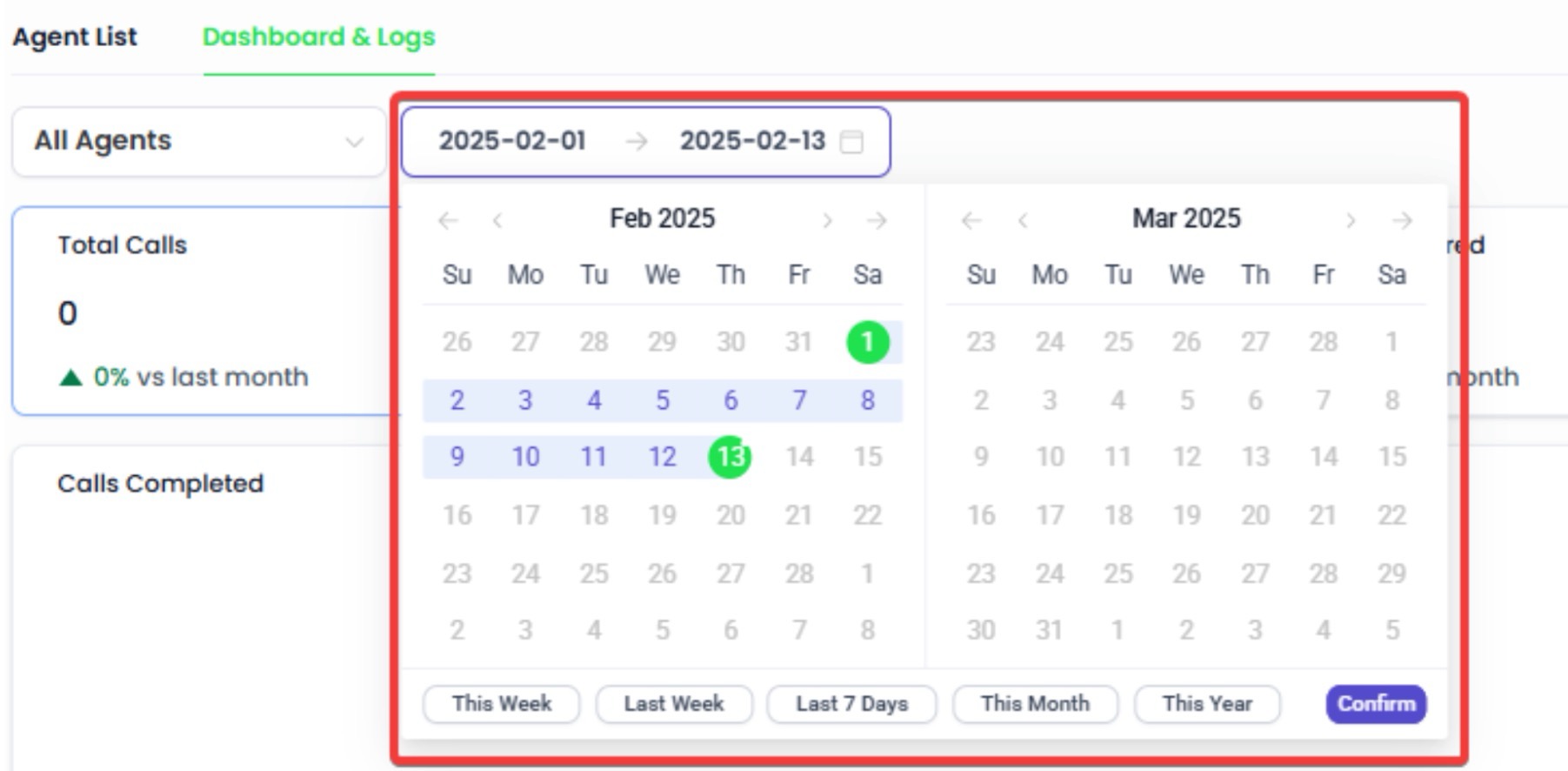This screenshot has width=1568, height=771.
Task: Open the Dashboard & Logs tab
Action: click(x=318, y=37)
